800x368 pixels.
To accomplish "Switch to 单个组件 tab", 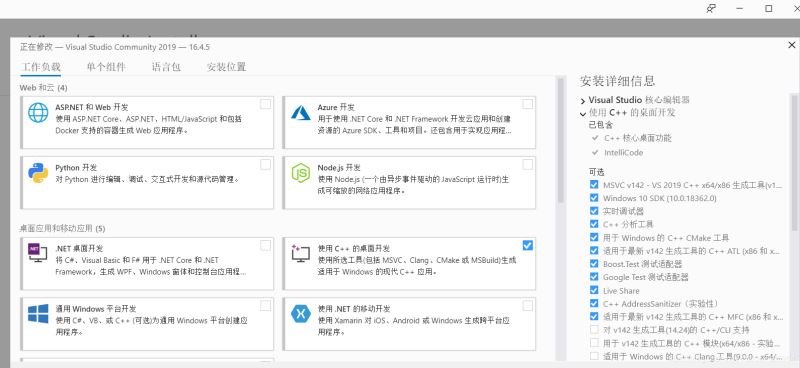I will pyautogui.click(x=106, y=67).
